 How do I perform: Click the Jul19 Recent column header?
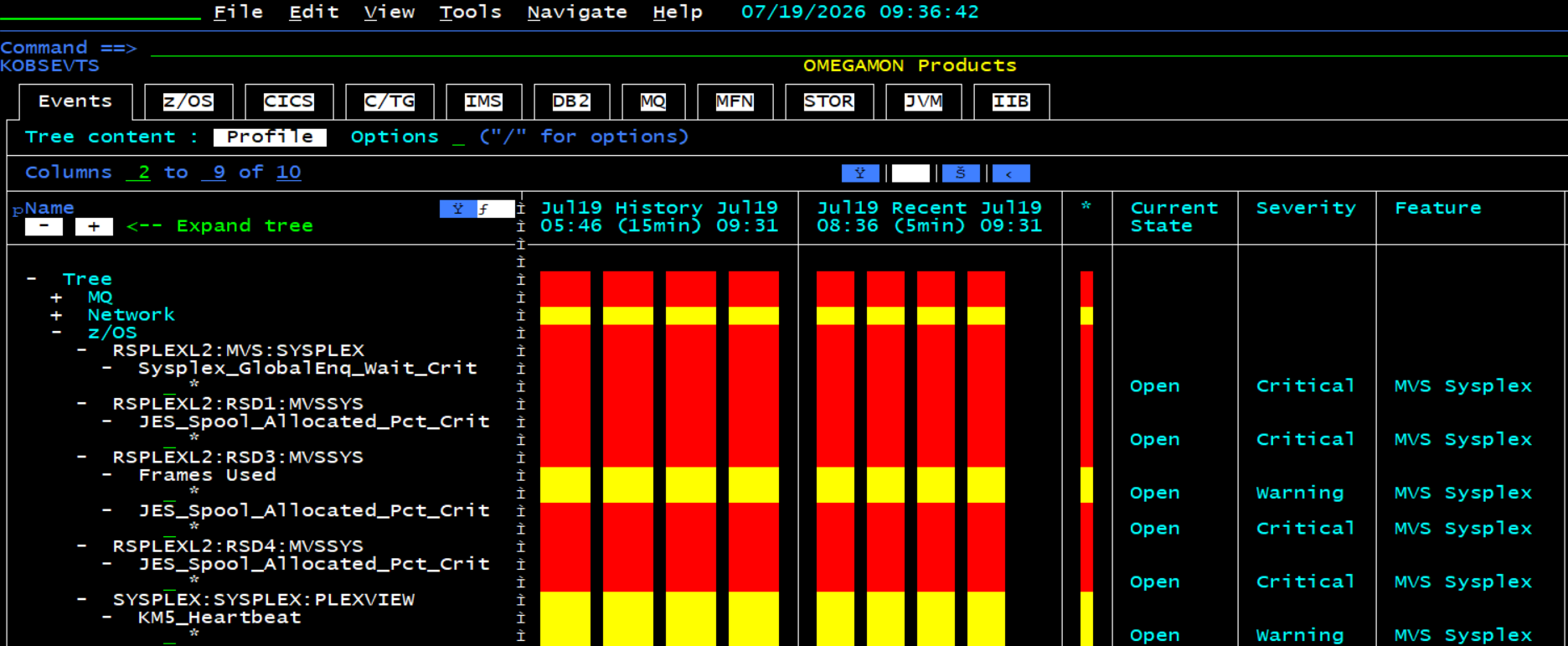[x=929, y=217]
